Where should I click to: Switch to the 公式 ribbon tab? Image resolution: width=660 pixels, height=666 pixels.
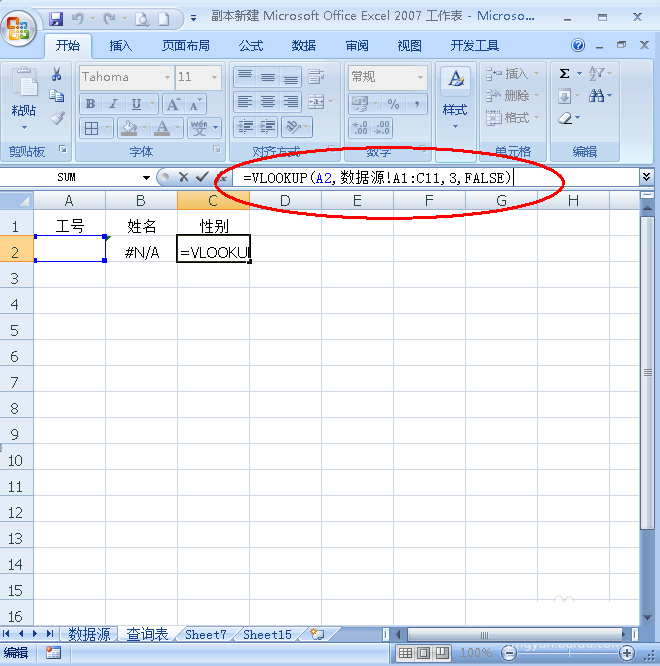(x=251, y=45)
